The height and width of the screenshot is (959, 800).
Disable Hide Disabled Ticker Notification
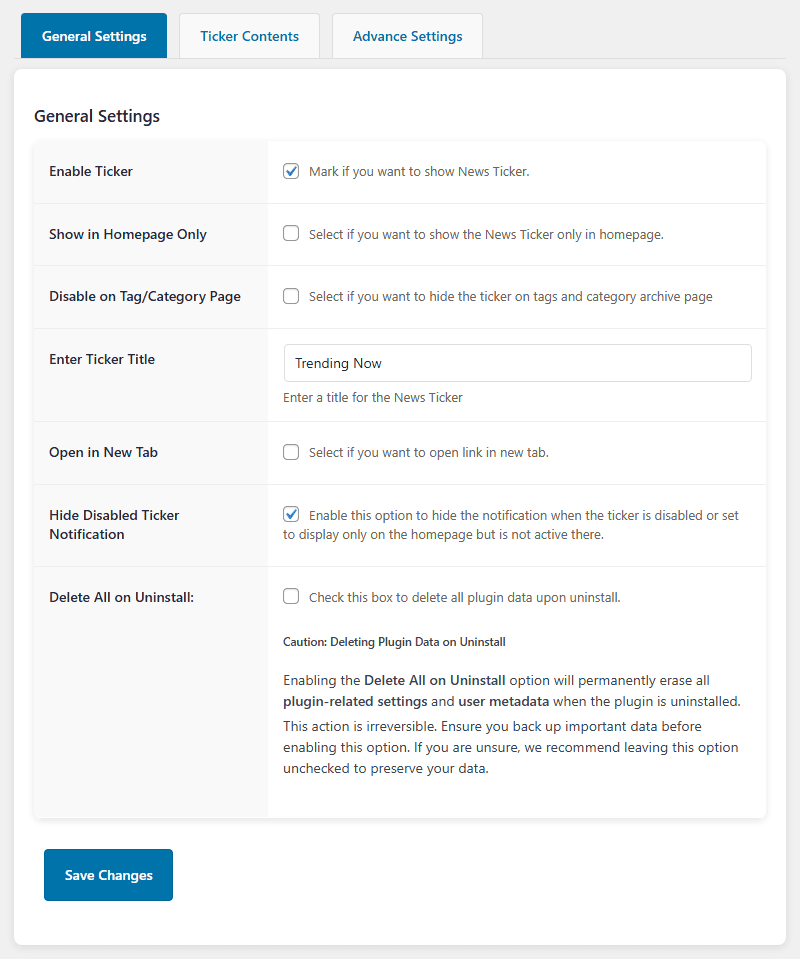(x=290, y=514)
